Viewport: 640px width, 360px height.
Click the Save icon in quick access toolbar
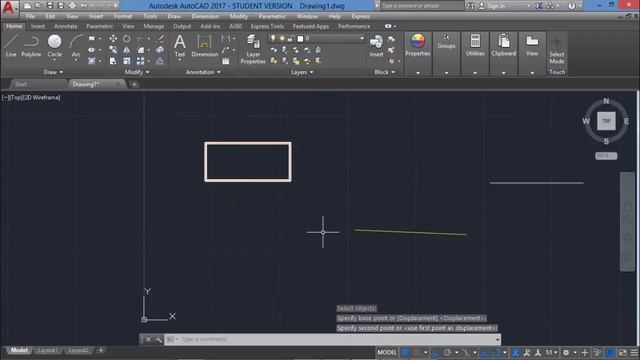click(50, 6)
